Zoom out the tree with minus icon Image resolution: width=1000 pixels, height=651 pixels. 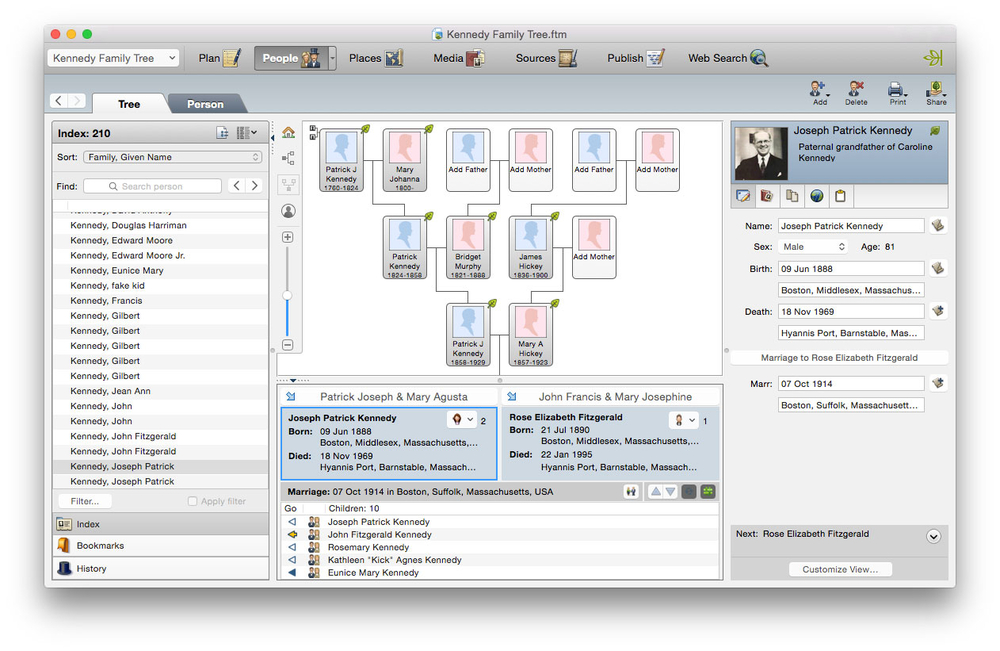288,345
